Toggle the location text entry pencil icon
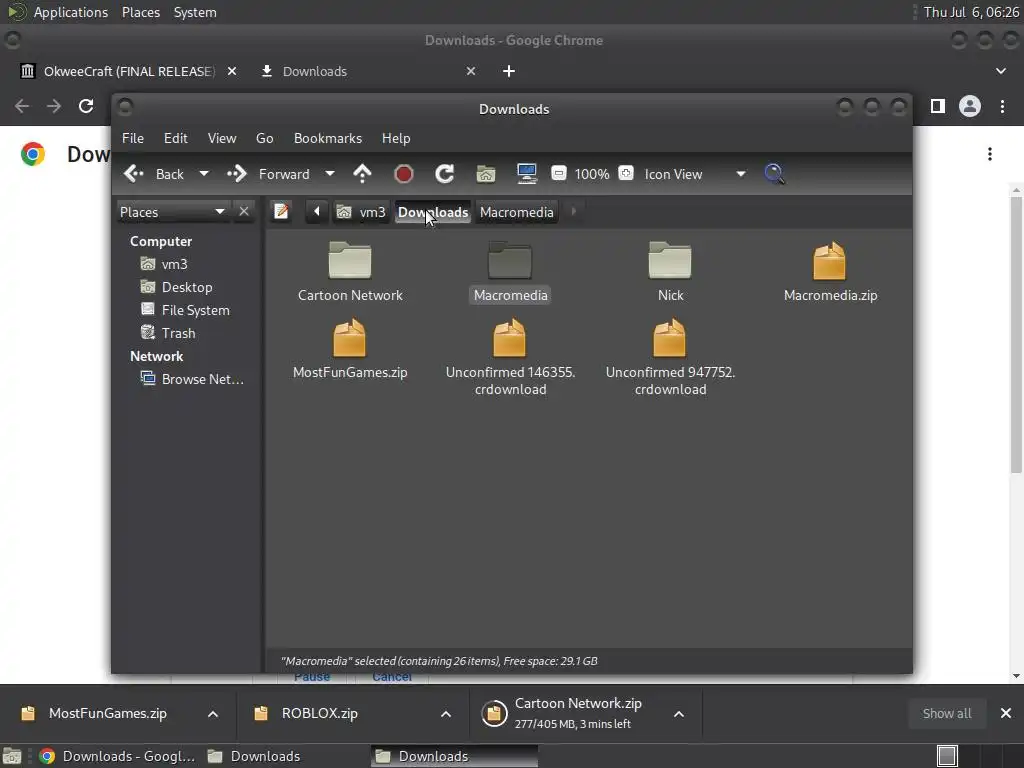 click(x=281, y=212)
